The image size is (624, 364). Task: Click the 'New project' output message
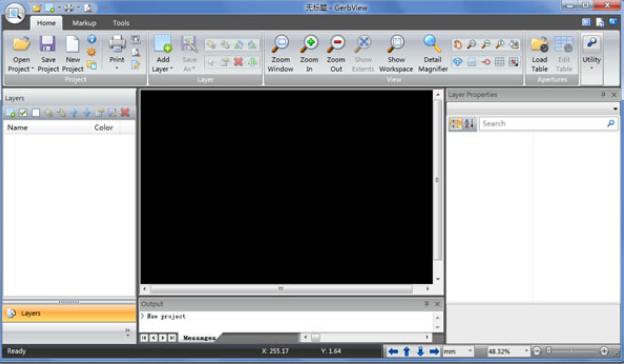click(x=166, y=317)
